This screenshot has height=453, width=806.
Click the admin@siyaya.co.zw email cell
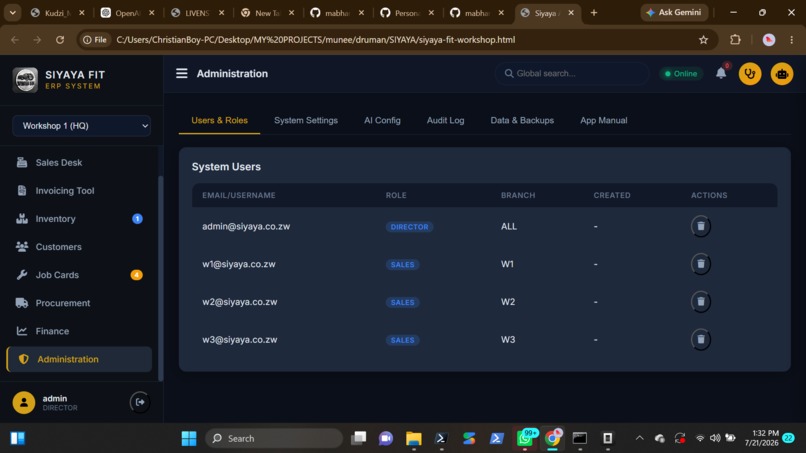click(246, 226)
